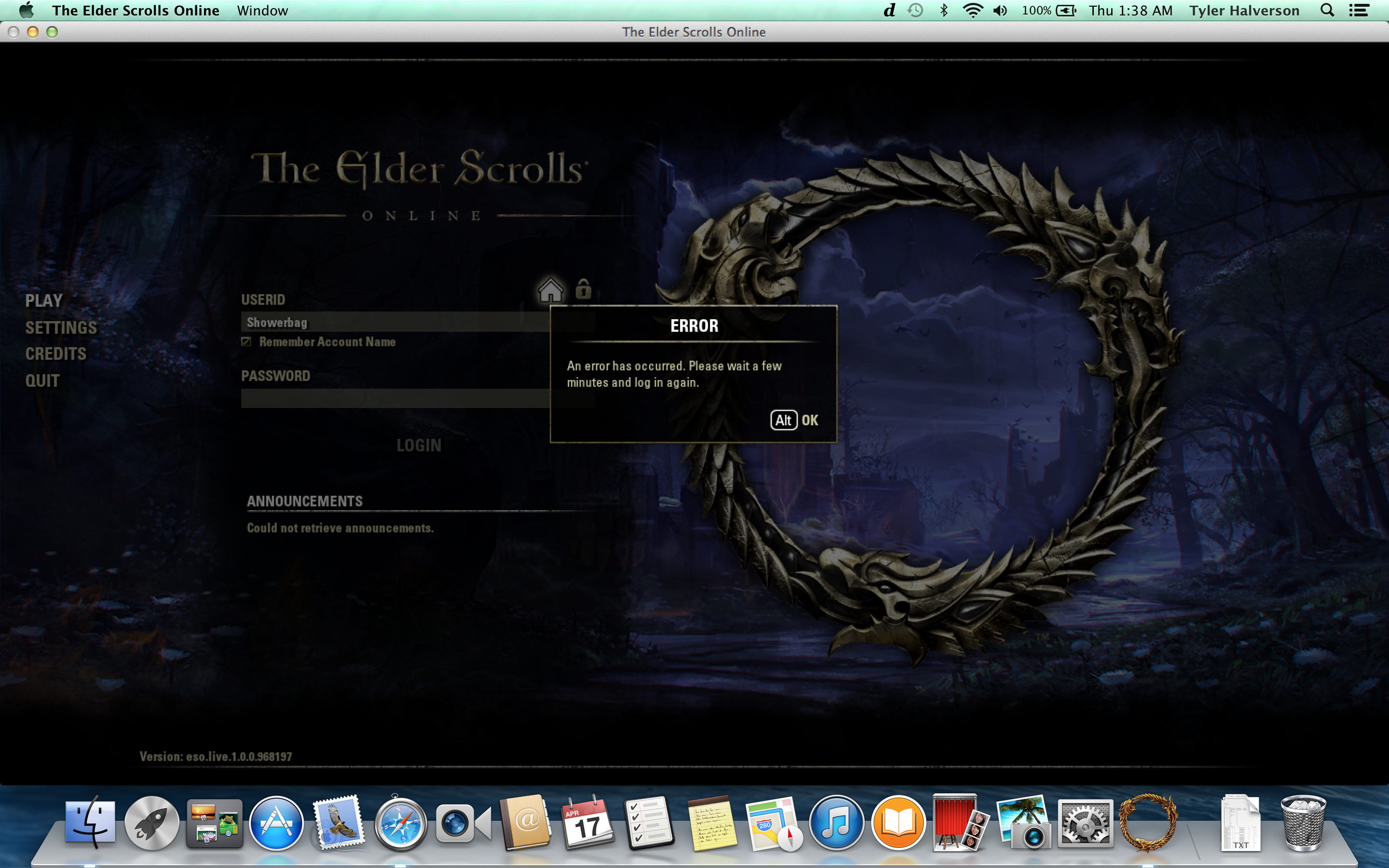
Task: Open Launchpad rocket icon in Dock
Action: [152, 823]
